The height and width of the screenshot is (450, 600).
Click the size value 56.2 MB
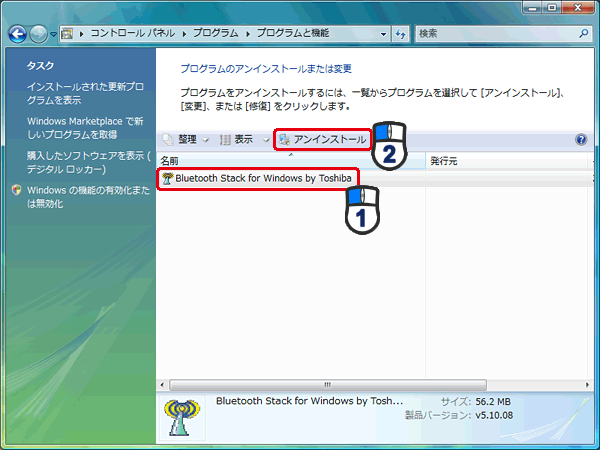[493, 402]
